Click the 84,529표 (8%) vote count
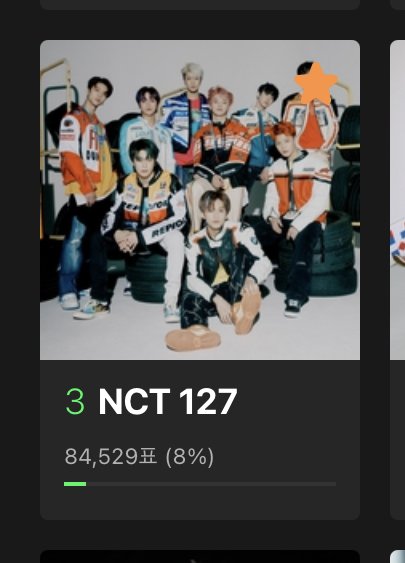The image size is (405, 563). pos(139,457)
